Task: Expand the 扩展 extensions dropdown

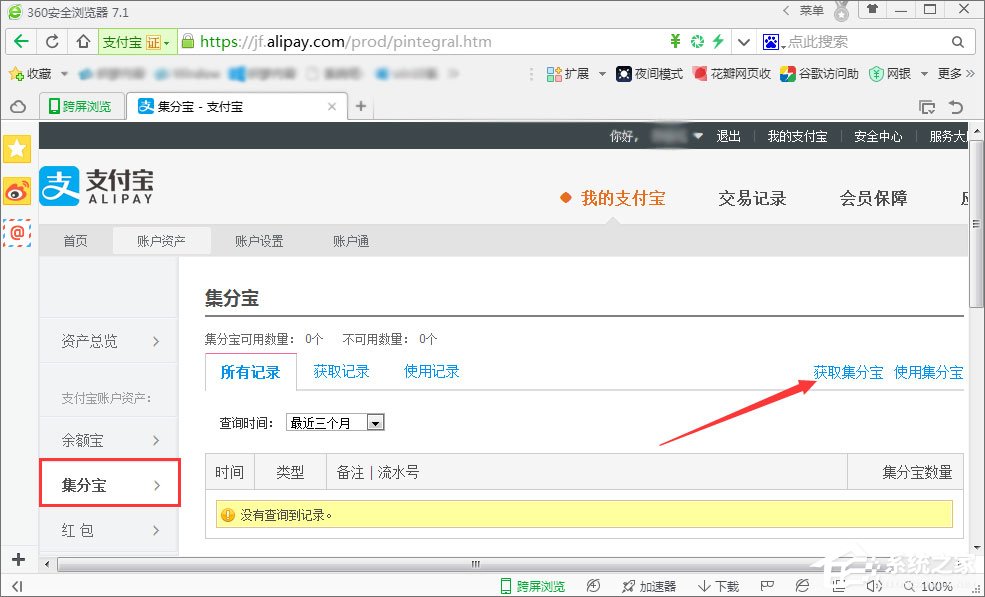Action: tap(573, 73)
